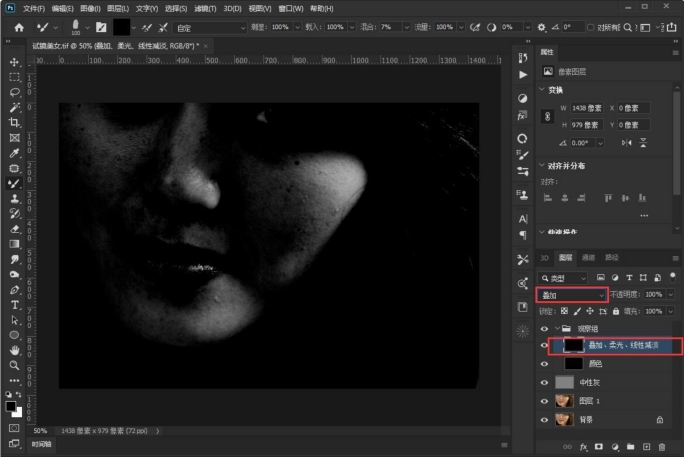Select the Eyedropper tool
The width and height of the screenshot is (684, 457).
pos(14,153)
